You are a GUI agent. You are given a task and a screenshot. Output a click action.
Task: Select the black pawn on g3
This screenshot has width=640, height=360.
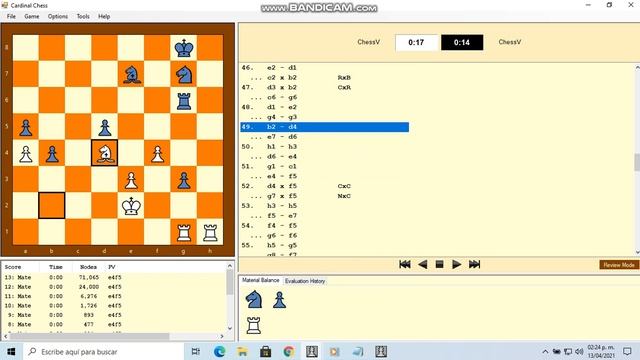[x=184, y=180]
